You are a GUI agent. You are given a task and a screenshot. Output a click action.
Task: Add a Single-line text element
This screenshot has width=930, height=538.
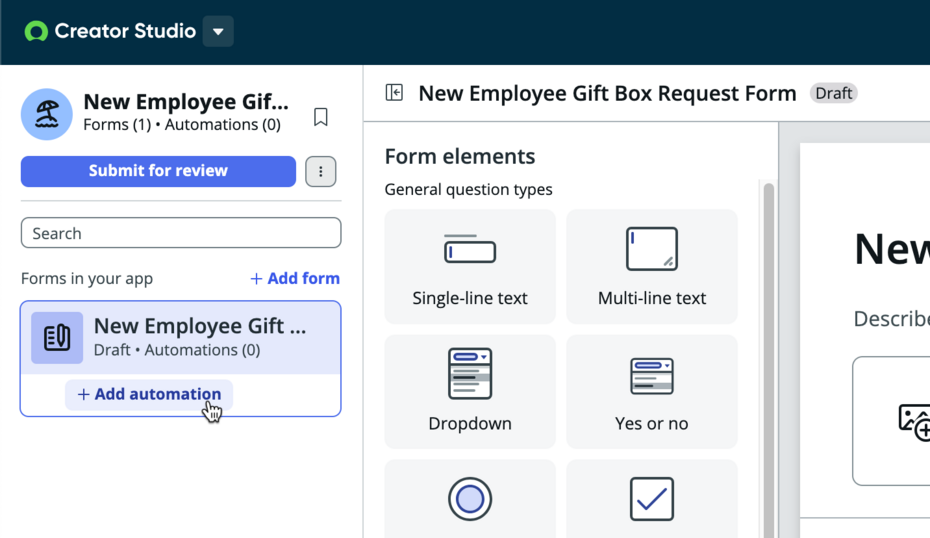point(470,266)
